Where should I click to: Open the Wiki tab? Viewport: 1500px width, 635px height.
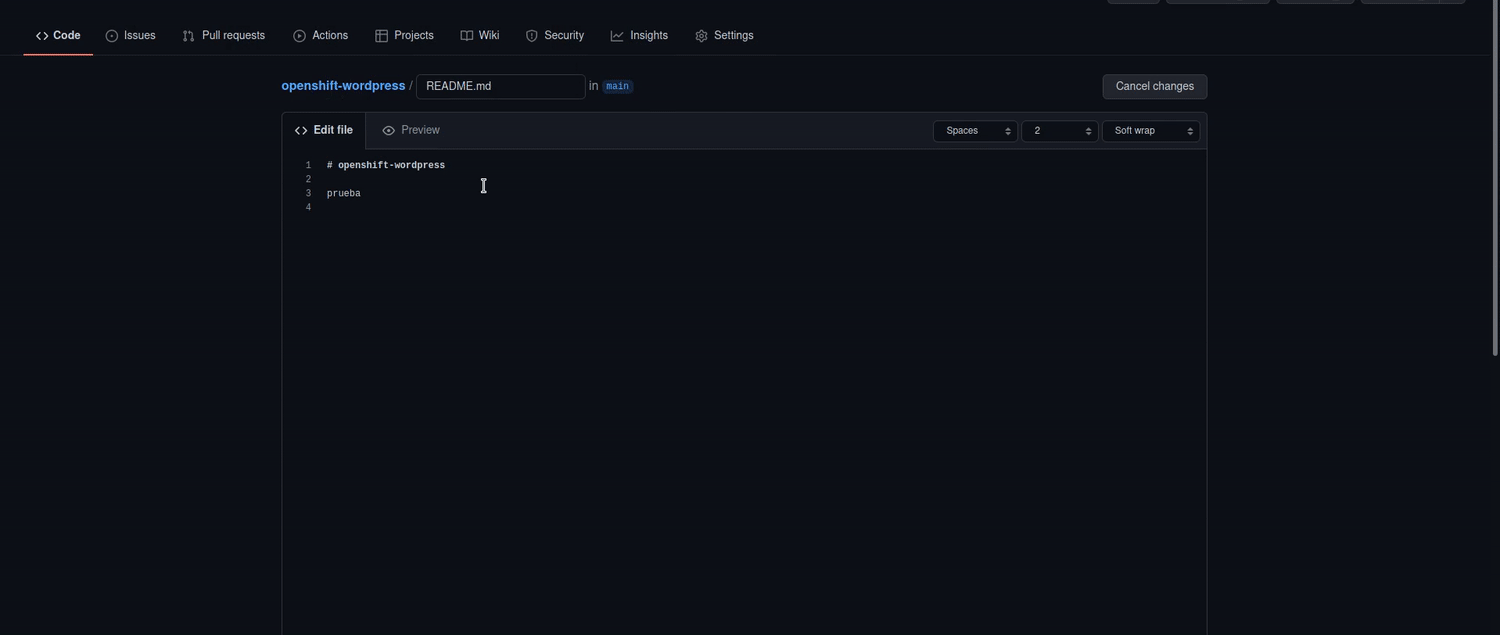479,36
